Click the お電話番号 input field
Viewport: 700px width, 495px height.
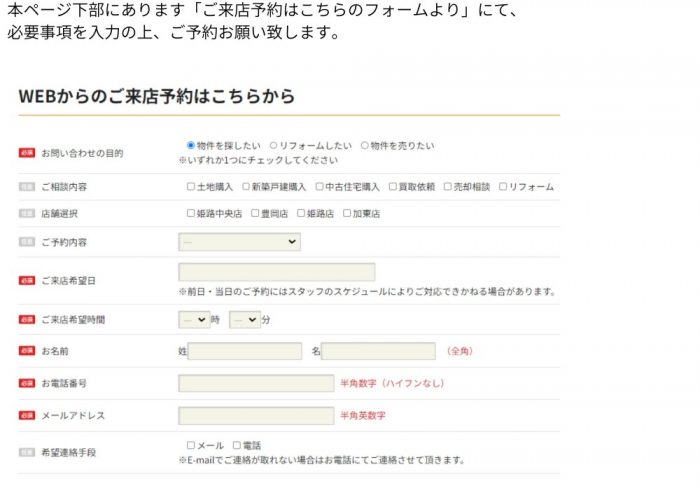[x=256, y=383]
